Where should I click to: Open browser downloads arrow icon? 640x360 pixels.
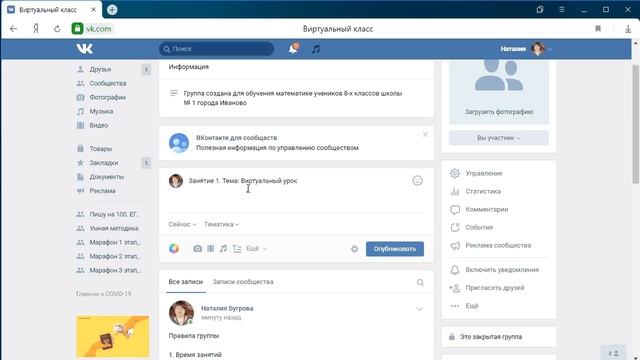(628, 29)
